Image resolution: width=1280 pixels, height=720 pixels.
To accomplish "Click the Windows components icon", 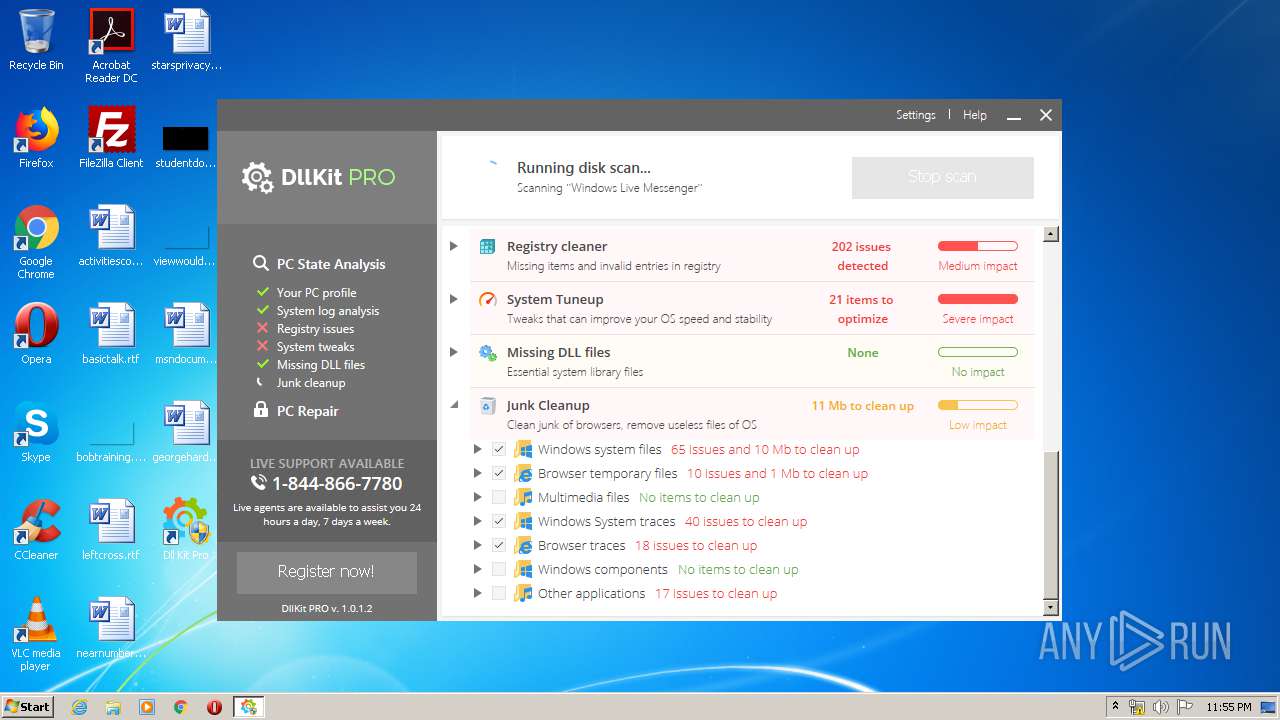I will pyautogui.click(x=523, y=569).
